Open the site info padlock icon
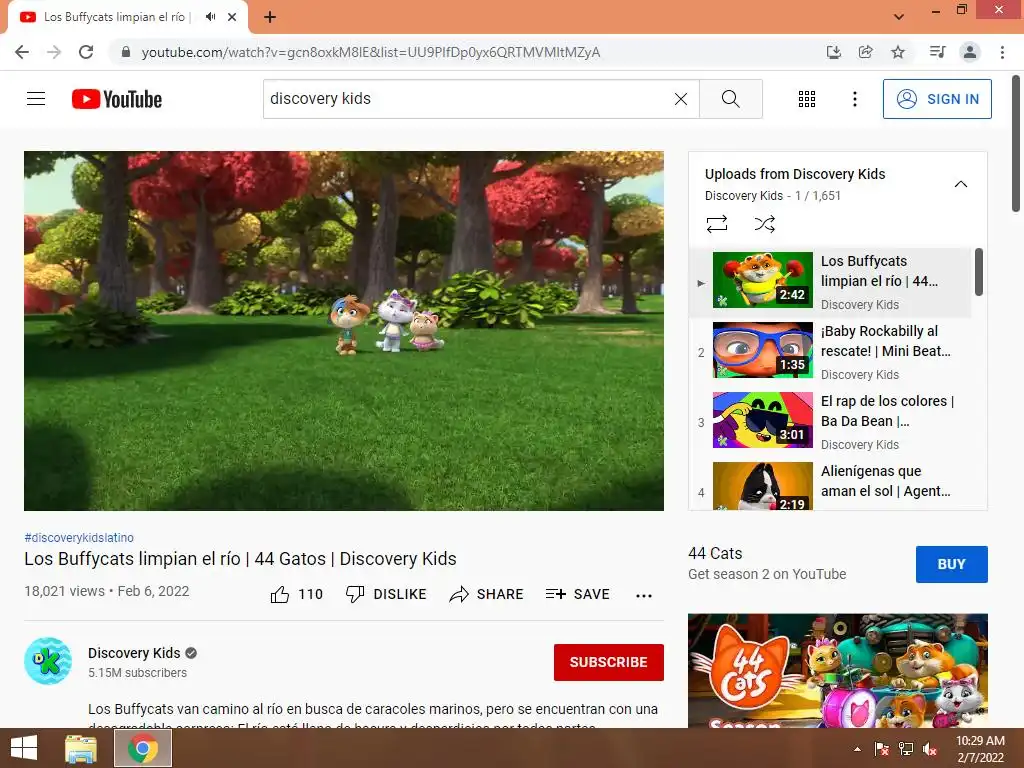This screenshot has width=1024, height=768. click(126, 52)
